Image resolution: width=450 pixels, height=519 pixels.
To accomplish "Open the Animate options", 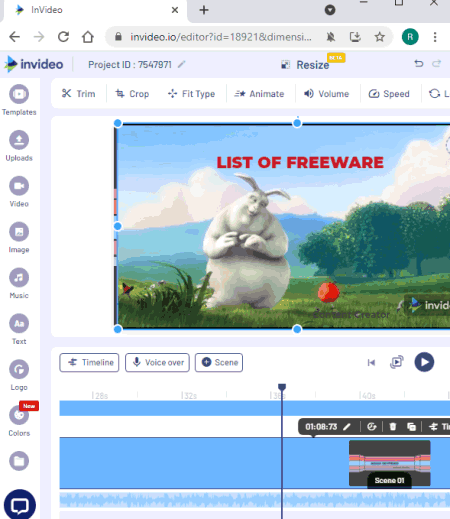I will click(259, 94).
